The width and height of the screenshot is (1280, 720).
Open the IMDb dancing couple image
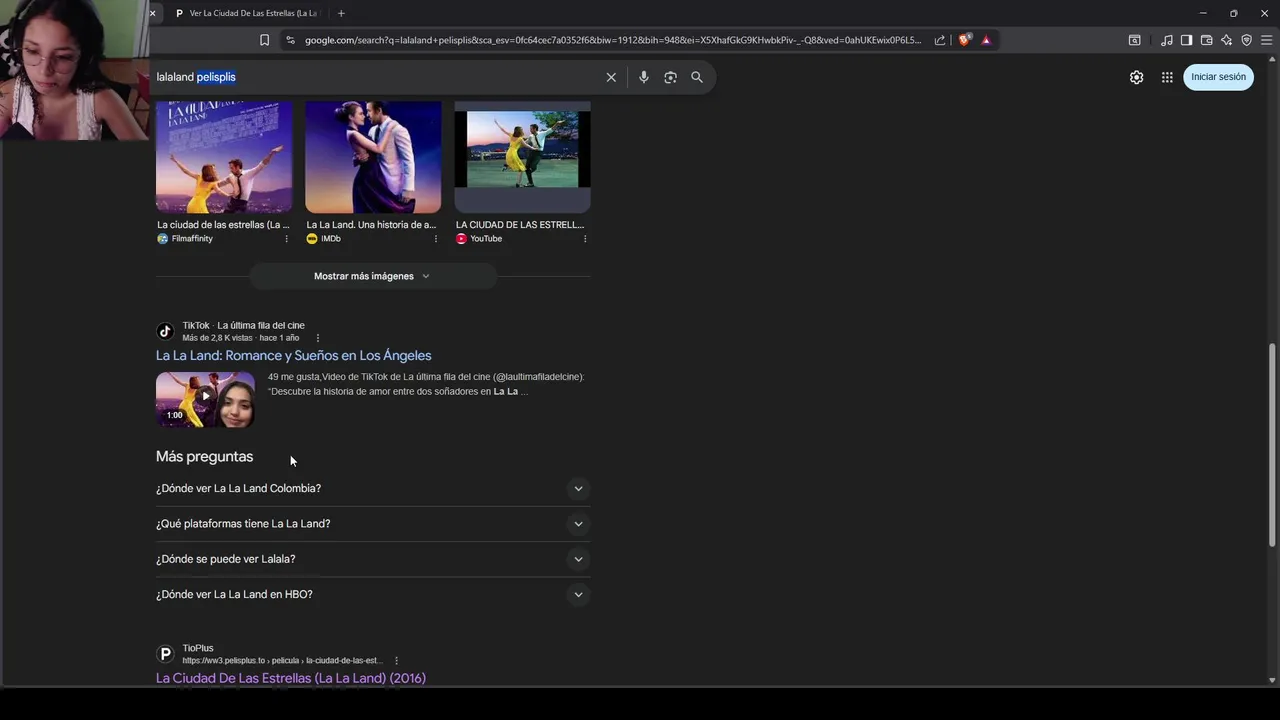pyautogui.click(x=373, y=157)
